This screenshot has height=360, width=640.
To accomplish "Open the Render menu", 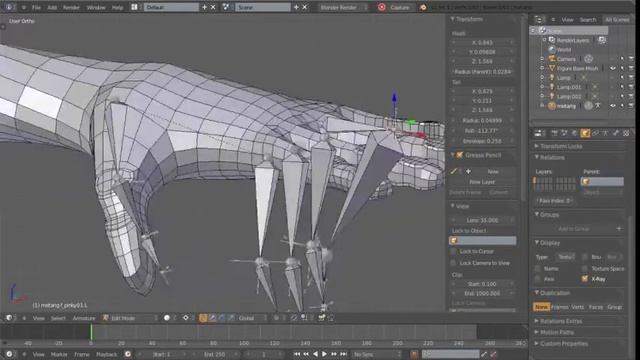I will click(x=71, y=7).
